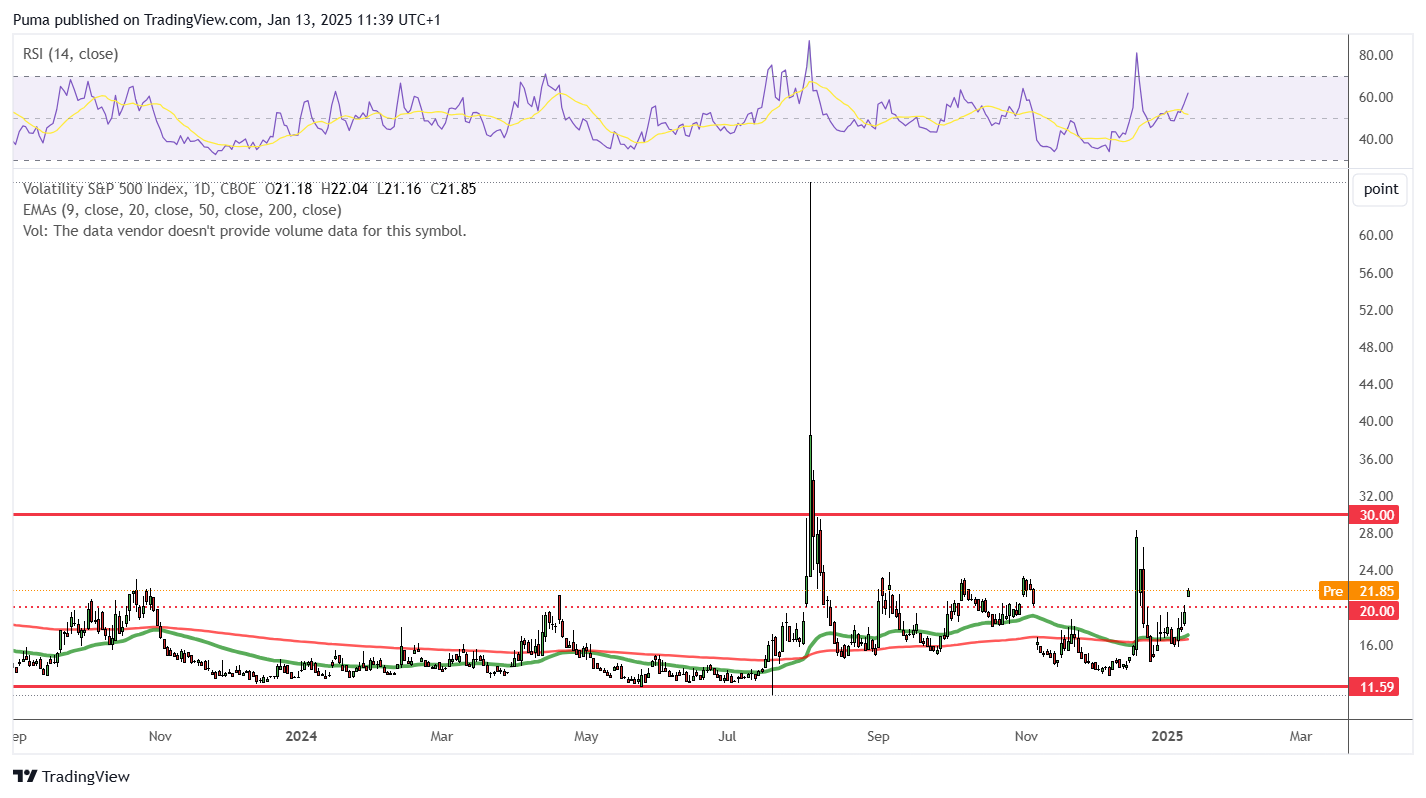Click the Sep label after Jul on time axis
Image resolution: width=1426 pixels, height=798 pixels.
click(x=878, y=737)
